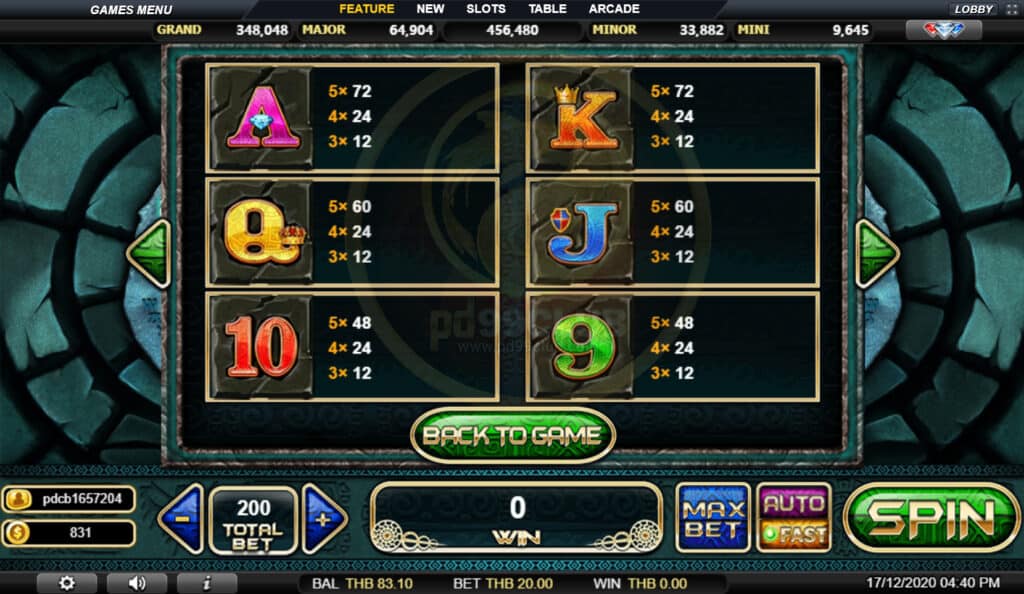Select the pink A symbol tile
The width and height of the screenshot is (1024, 594).
click(x=263, y=118)
